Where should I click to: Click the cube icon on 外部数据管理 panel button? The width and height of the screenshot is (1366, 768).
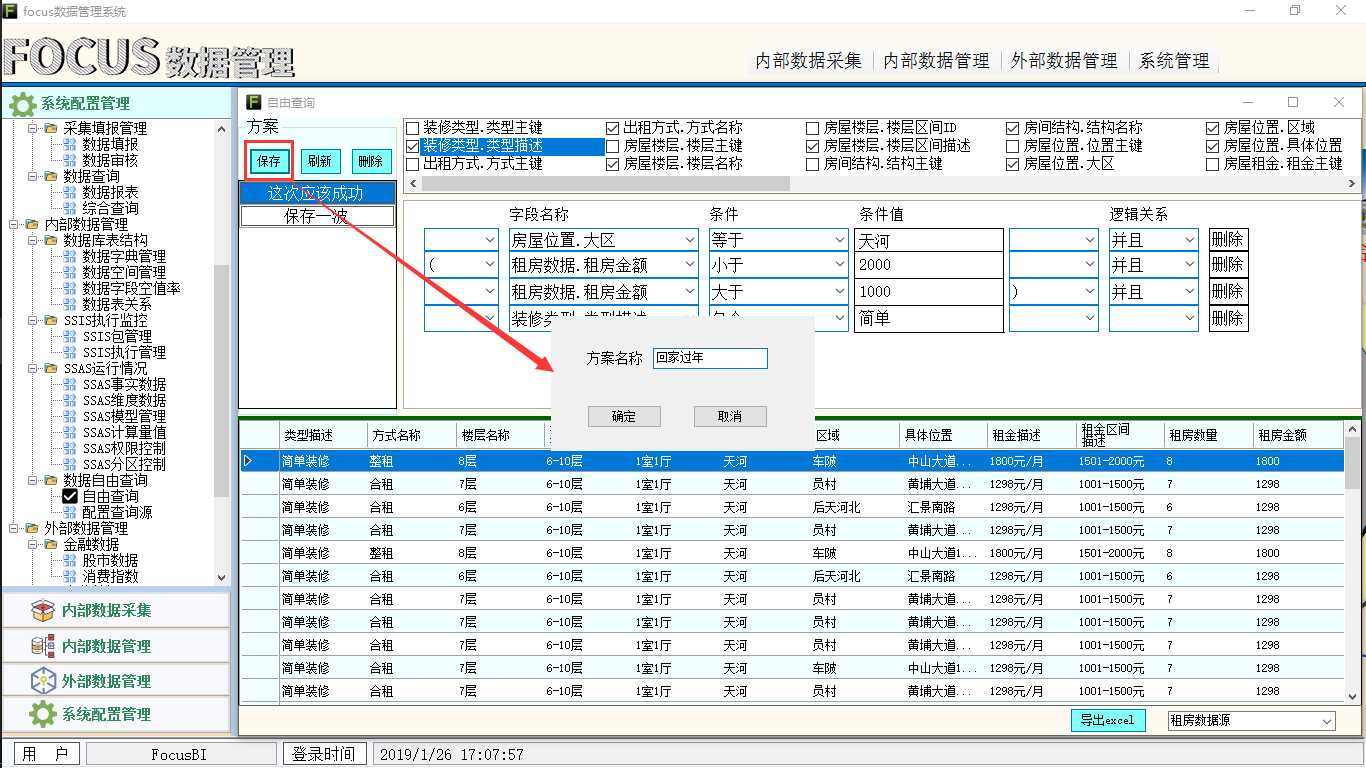point(42,681)
